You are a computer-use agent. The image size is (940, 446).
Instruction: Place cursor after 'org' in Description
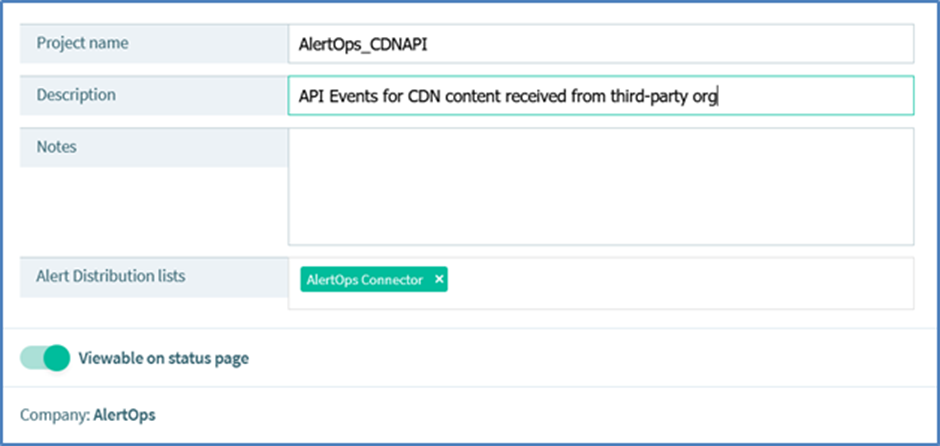click(x=720, y=97)
